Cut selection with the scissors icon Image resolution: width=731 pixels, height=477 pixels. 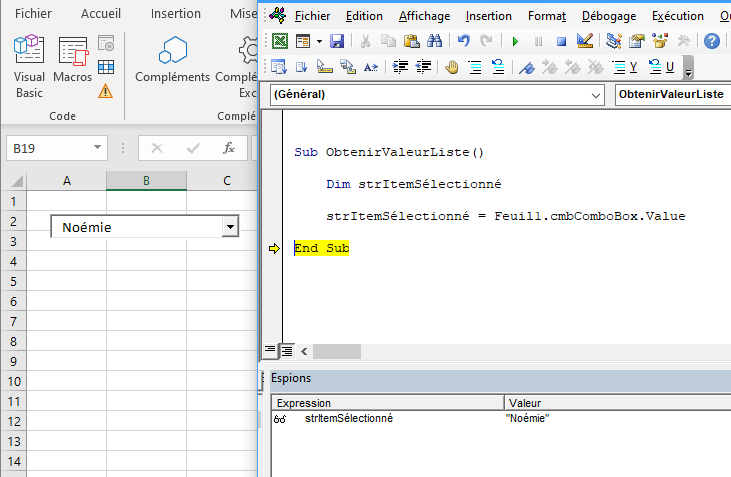point(366,41)
